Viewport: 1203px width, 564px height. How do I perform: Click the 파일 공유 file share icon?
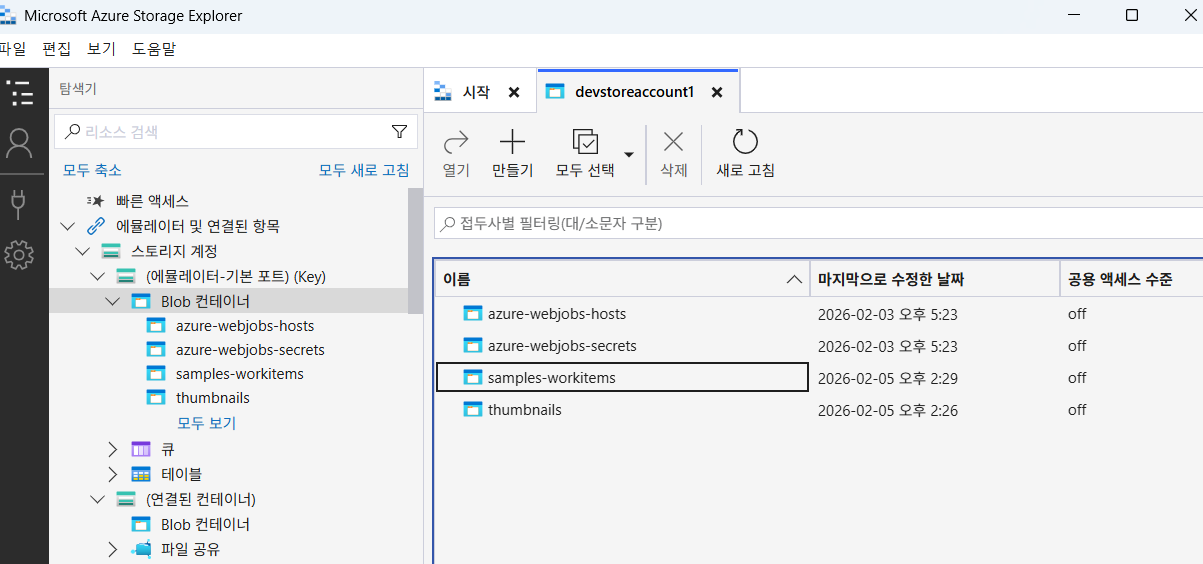[x=141, y=549]
